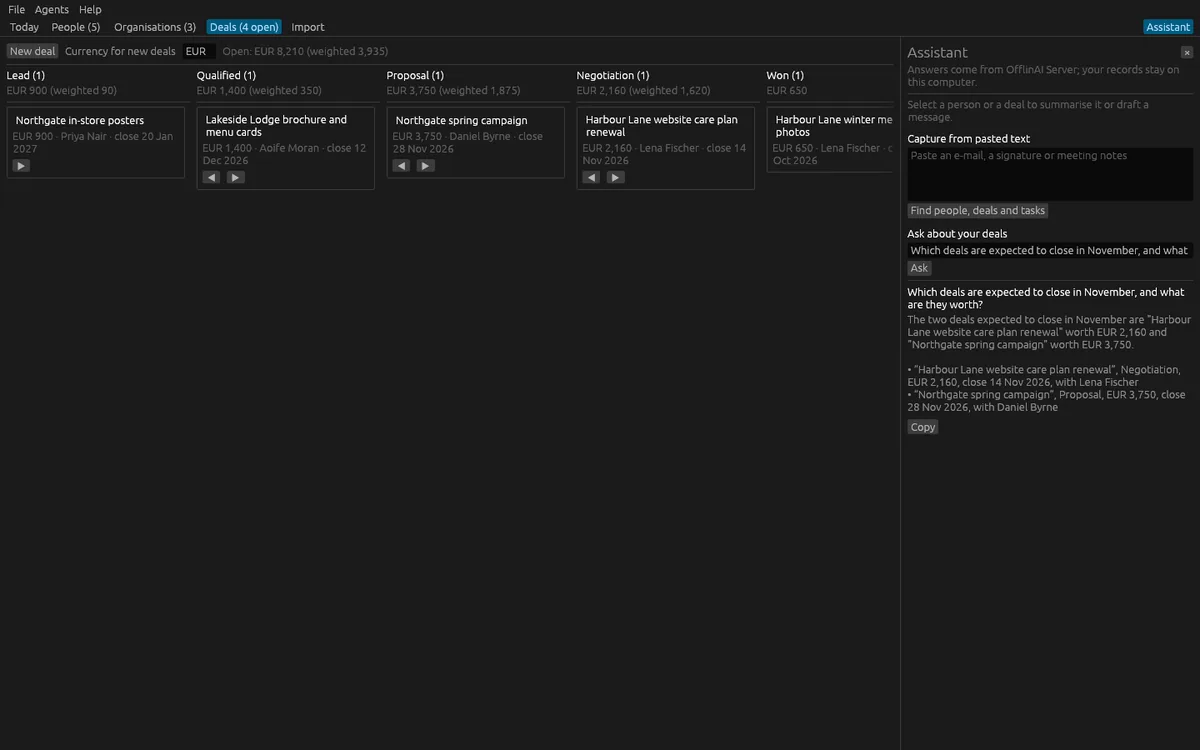Screen dimensions: 1200x750
Task: Click the New deal button
Action: (x=33, y=51)
